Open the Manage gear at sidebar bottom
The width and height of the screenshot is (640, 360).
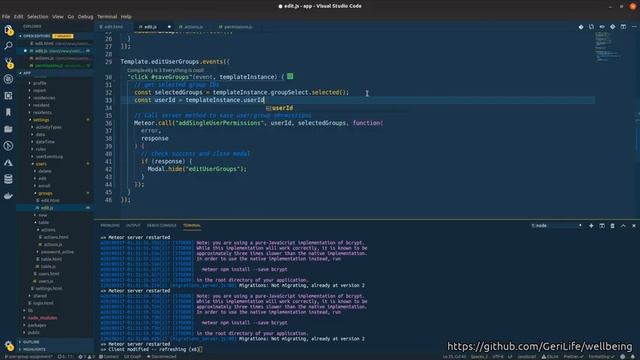click(8, 346)
